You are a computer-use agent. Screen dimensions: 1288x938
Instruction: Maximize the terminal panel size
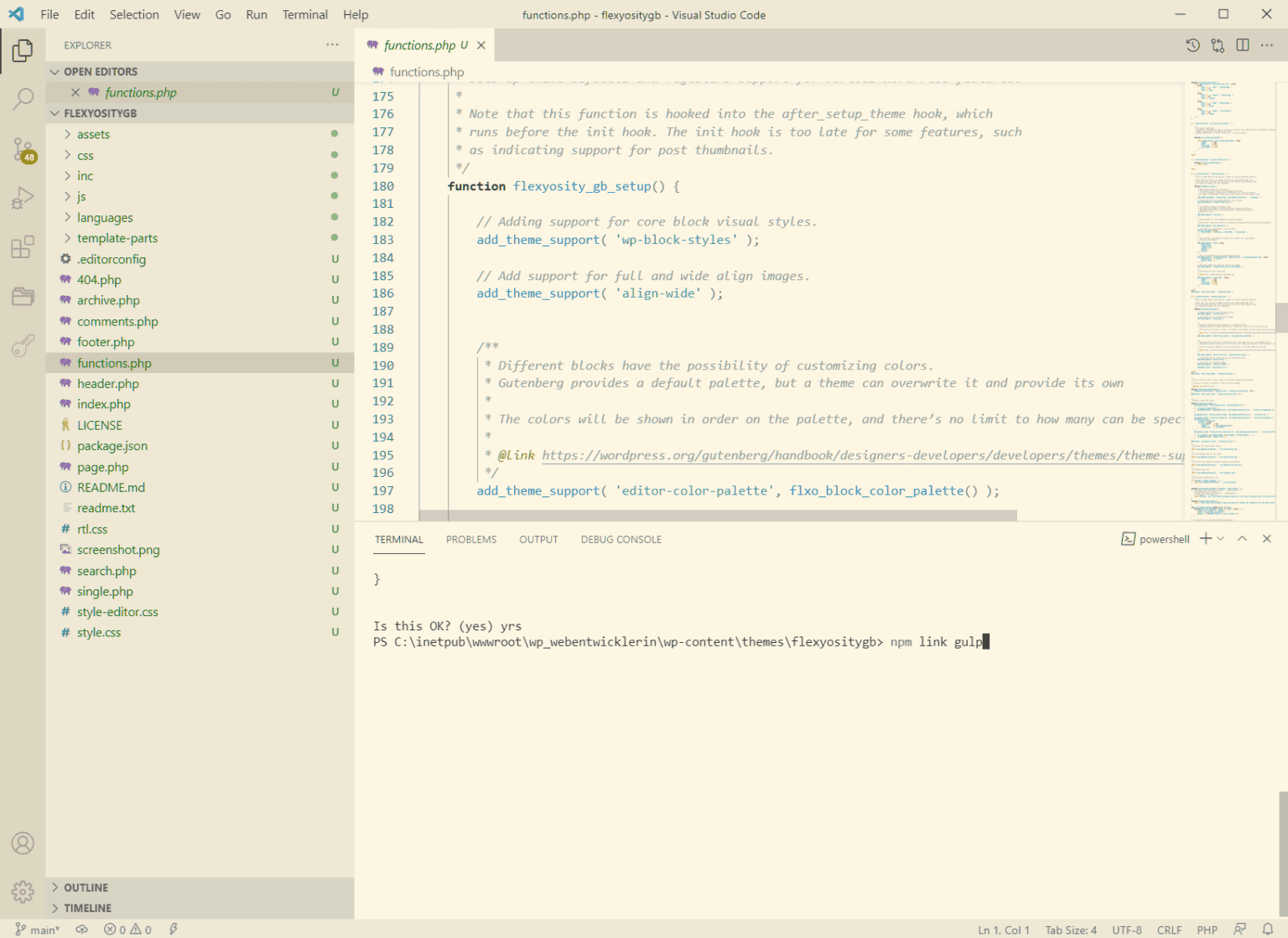point(1243,539)
